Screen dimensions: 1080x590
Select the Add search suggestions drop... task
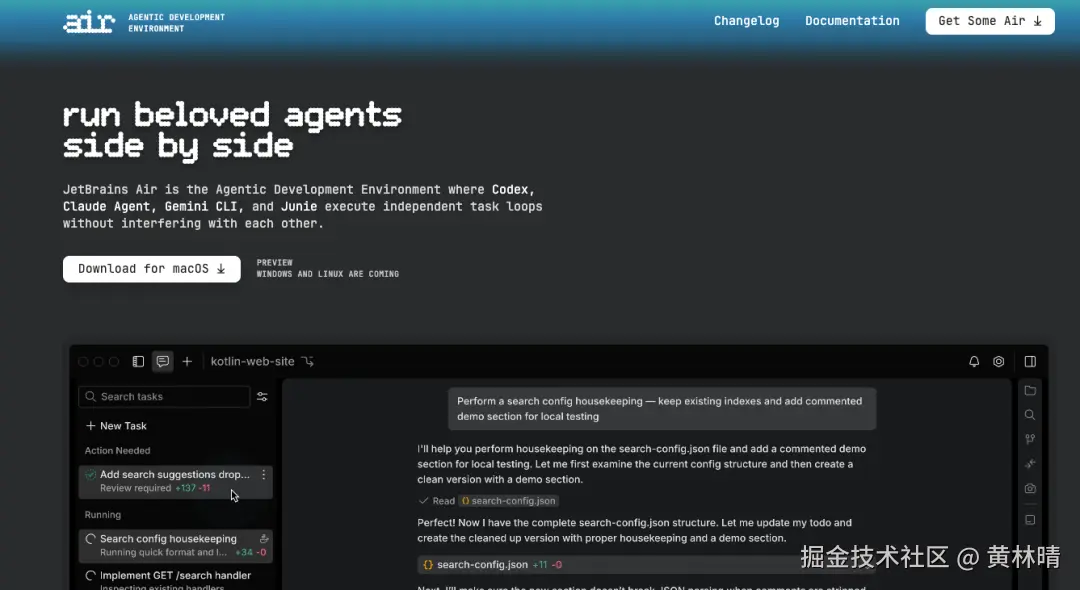point(176,481)
